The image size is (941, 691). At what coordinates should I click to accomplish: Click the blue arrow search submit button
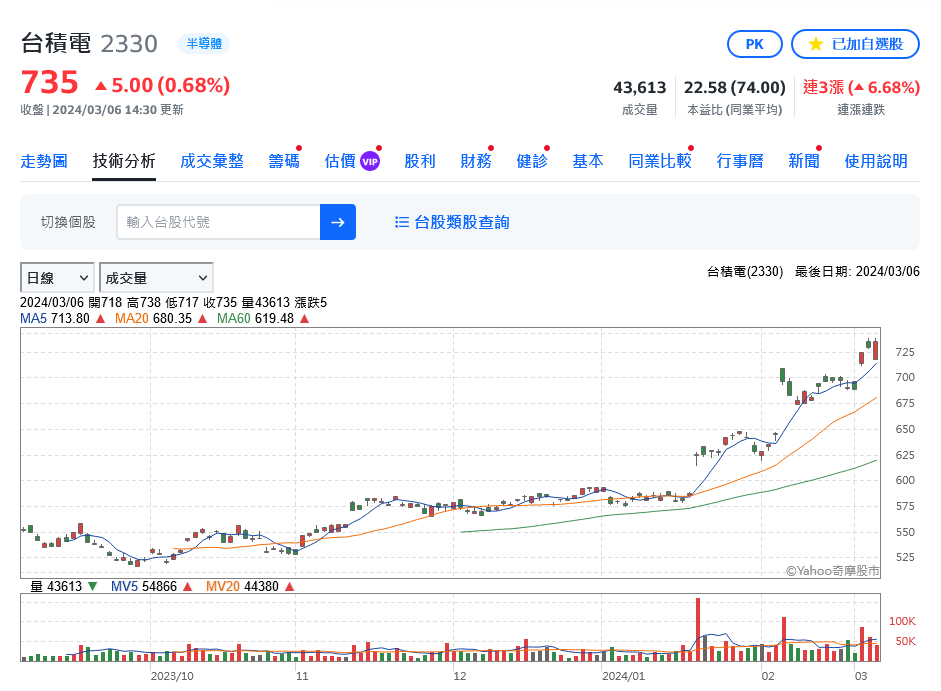[338, 222]
